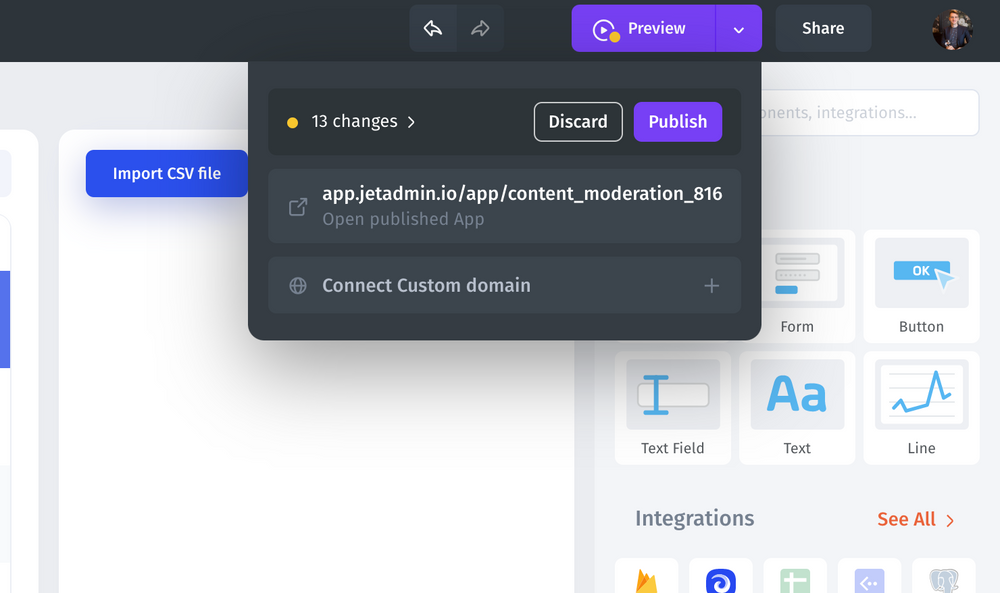Select the Button component icon
Image resolution: width=1000 pixels, height=593 pixels.
(920, 272)
